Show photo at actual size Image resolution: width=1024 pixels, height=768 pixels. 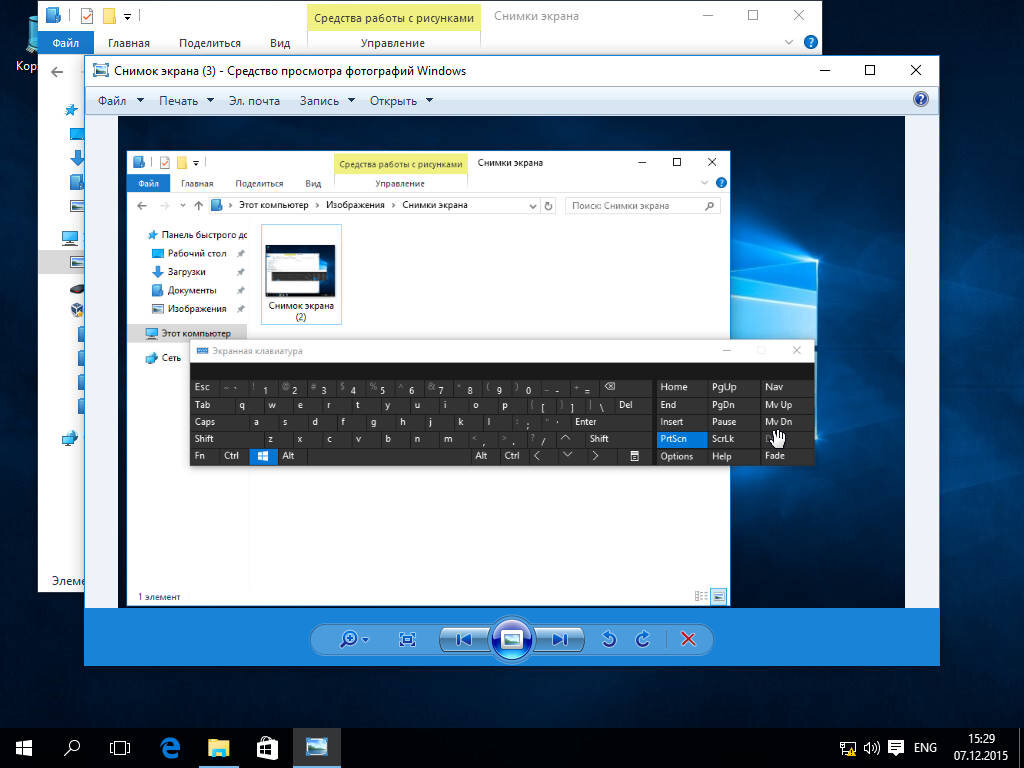coord(407,639)
